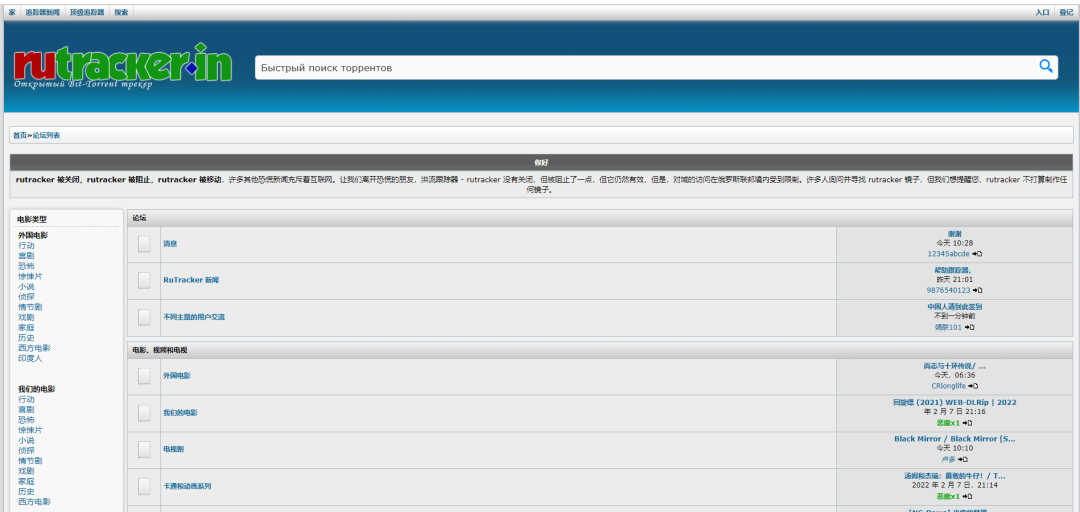The height and width of the screenshot is (512, 1080).
Task: Open user 恶魔x1 in the 卡通和动画系列 row
Action: click(x=948, y=497)
